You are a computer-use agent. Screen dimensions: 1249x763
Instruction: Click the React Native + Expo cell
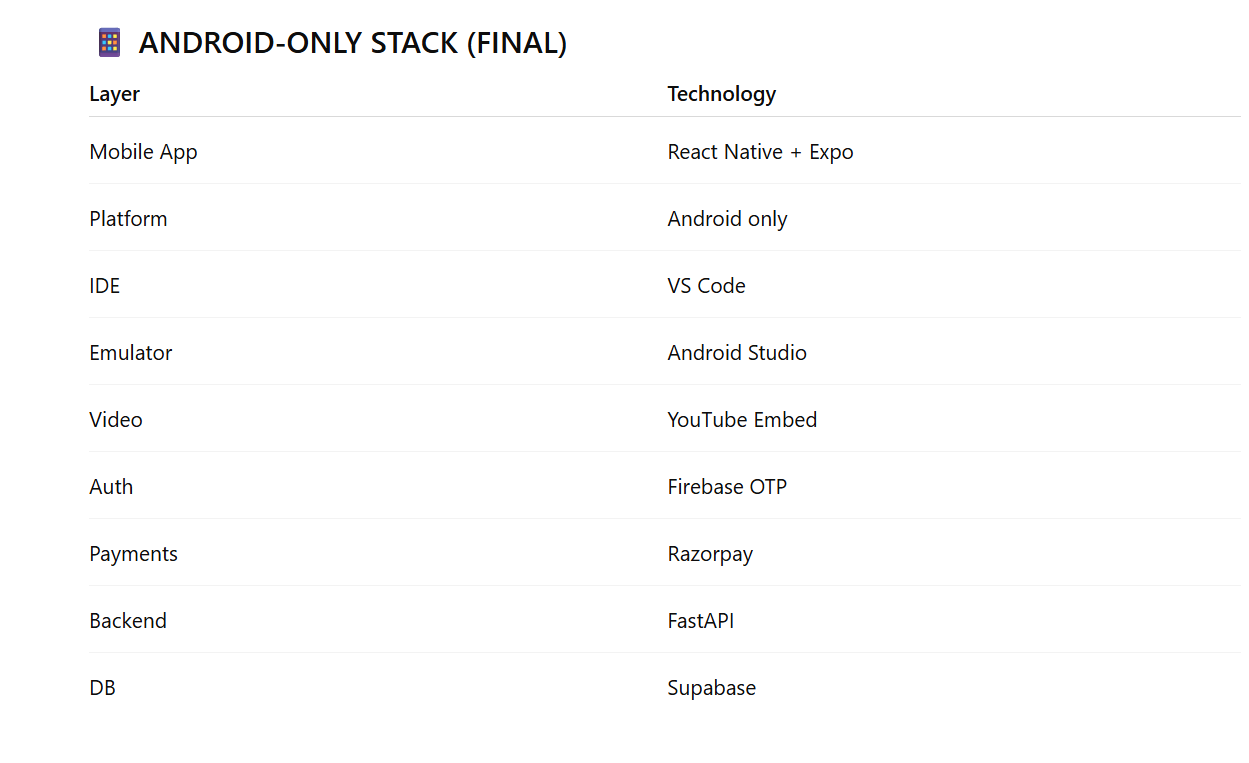click(760, 152)
